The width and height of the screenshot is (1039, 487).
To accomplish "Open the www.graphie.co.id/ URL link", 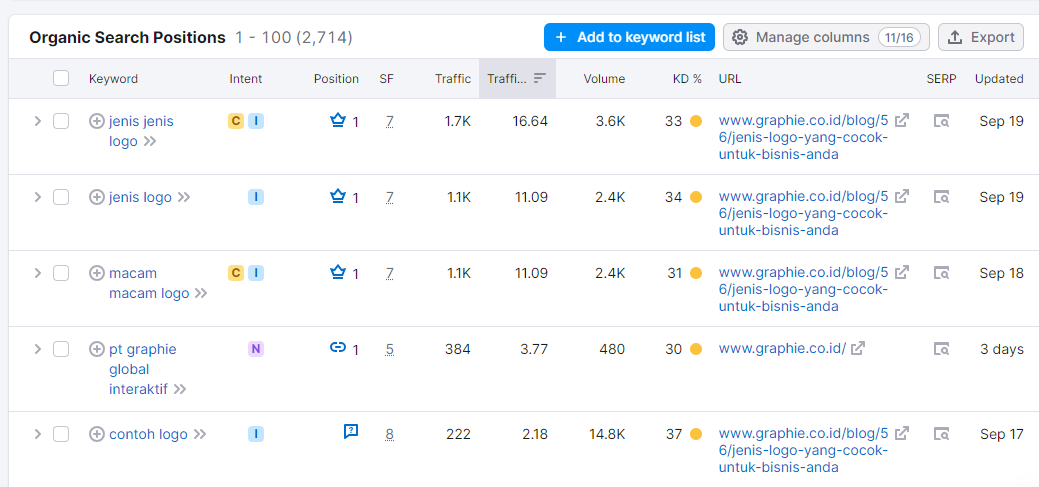I will 782,349.
